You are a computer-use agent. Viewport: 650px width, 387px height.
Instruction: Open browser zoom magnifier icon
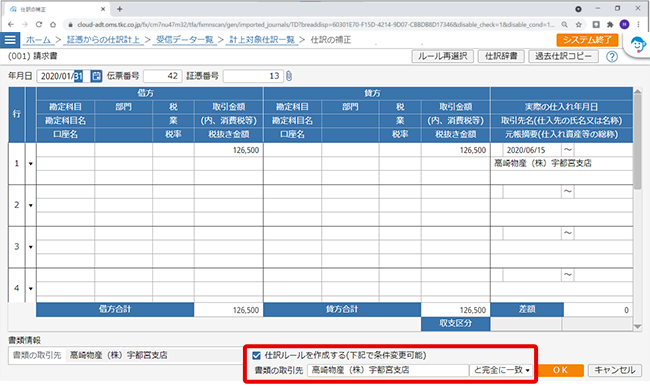[565, 24]
